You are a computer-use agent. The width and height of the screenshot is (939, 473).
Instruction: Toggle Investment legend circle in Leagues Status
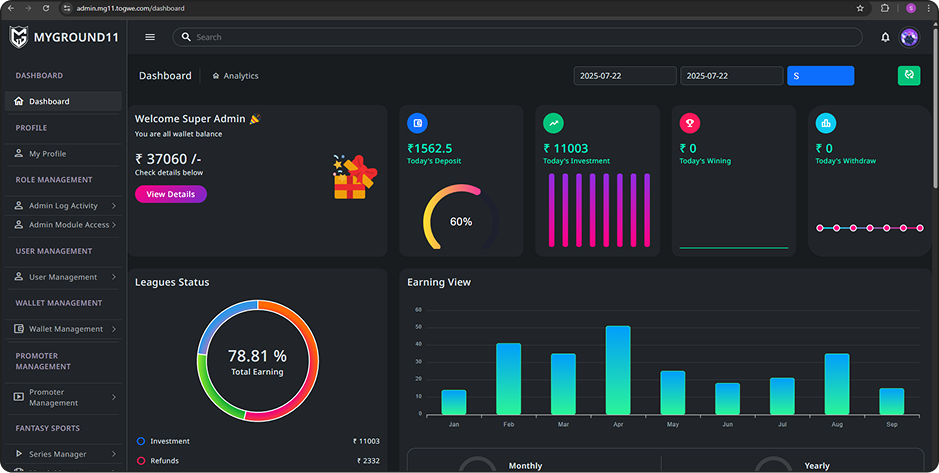pyautogui.click(x=141, y=441)
